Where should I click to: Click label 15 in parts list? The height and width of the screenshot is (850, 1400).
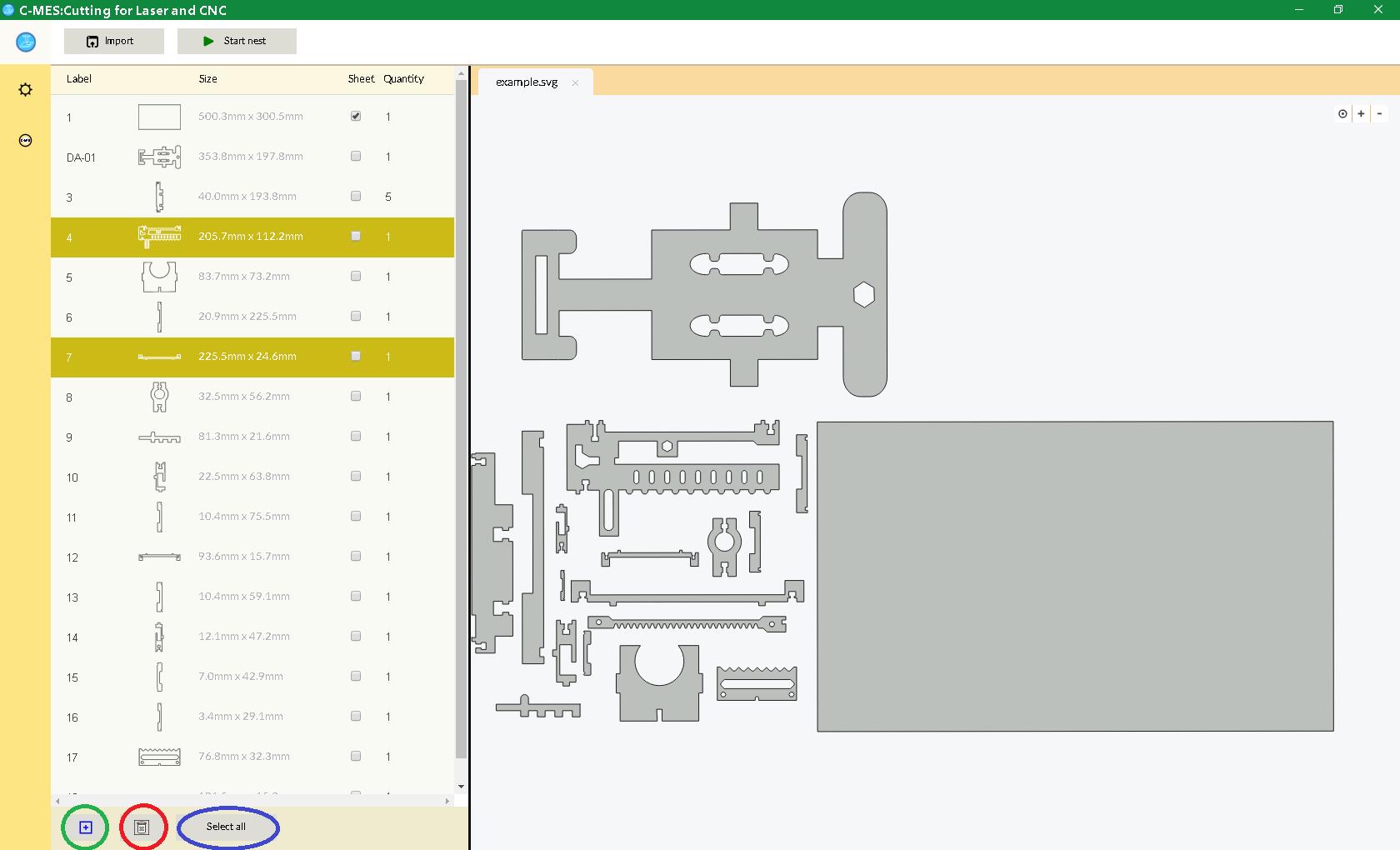72,677
